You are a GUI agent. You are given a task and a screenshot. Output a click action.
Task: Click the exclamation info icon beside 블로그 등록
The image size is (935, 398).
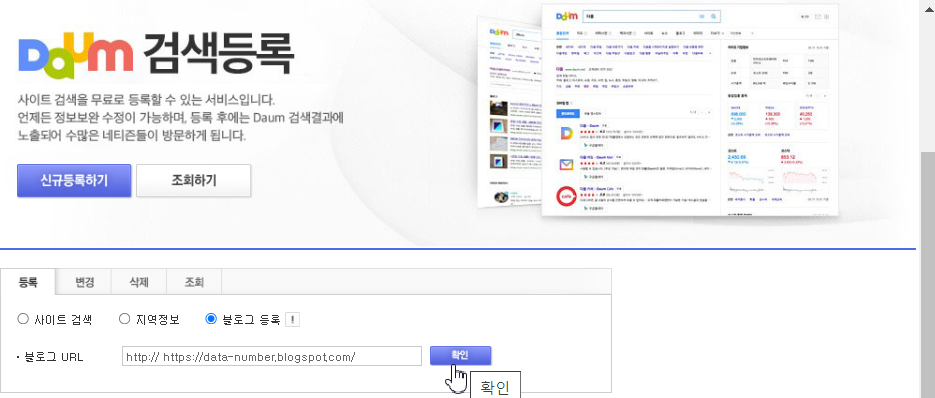(292, 320)
